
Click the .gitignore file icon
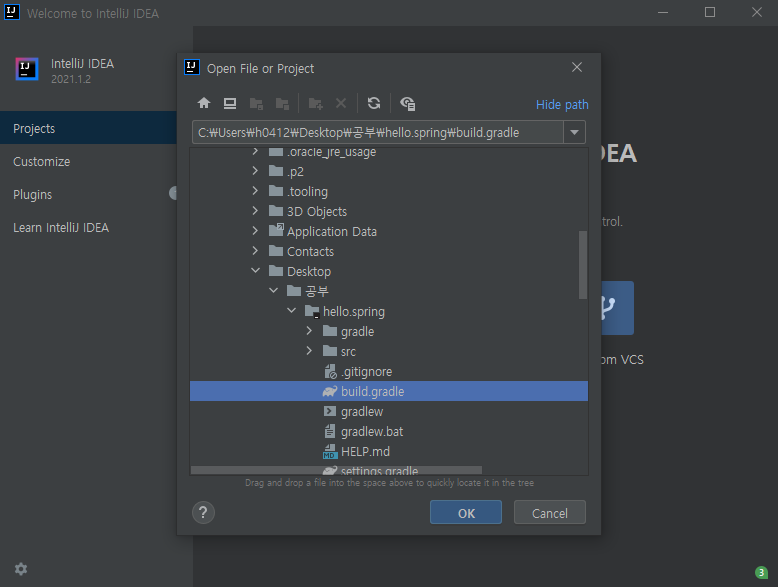coord(330,372)
